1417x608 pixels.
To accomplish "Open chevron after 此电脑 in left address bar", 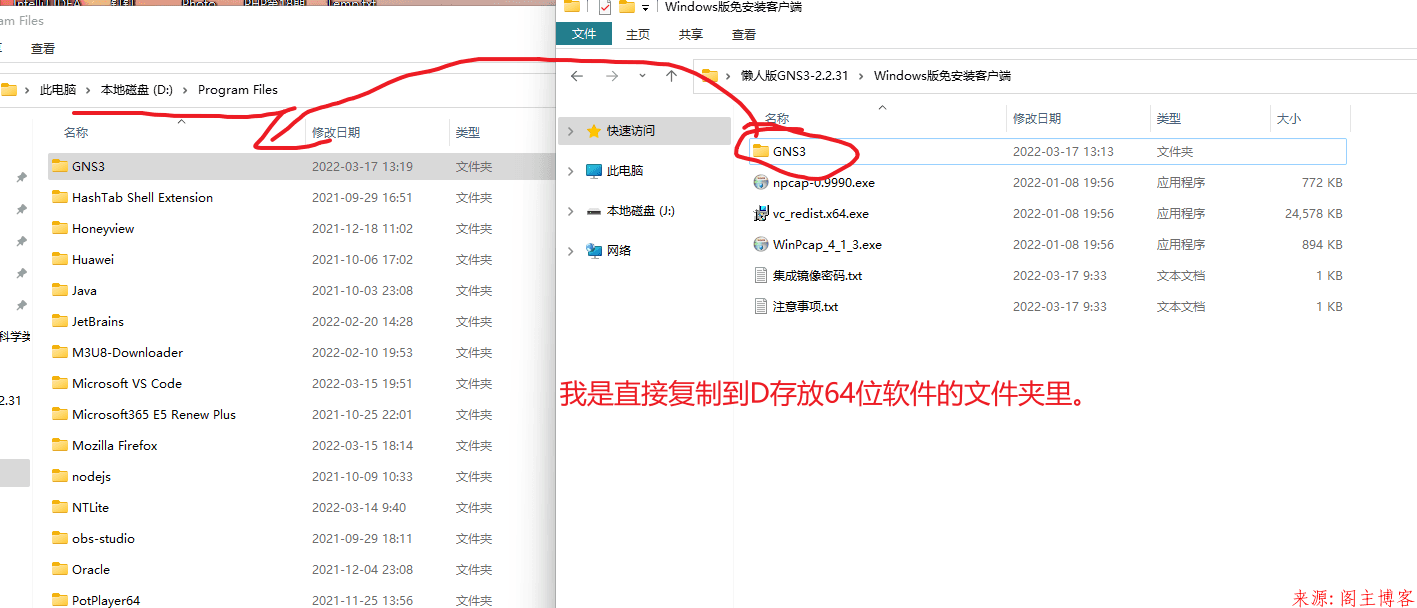I will [88, 89].
